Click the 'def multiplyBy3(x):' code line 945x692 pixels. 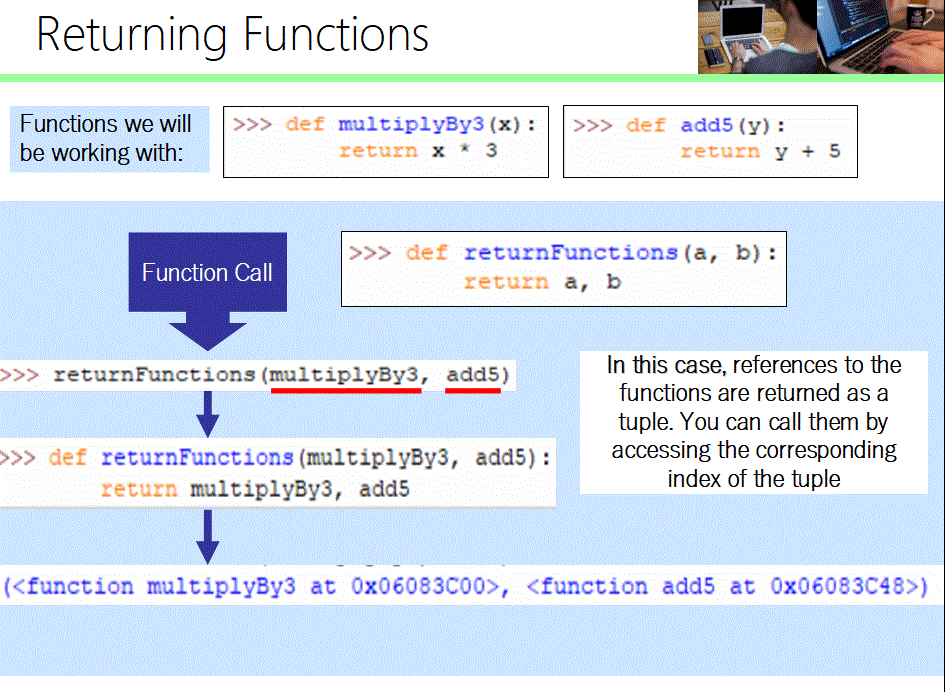coord(384,124)
